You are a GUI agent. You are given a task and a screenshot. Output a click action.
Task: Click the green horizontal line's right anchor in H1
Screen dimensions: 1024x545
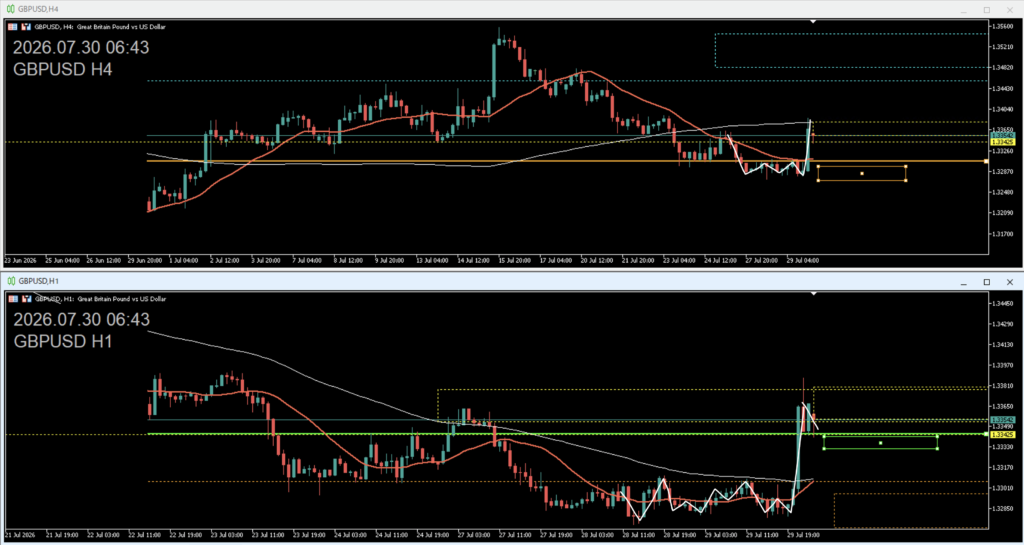click(x=985, y=433)
